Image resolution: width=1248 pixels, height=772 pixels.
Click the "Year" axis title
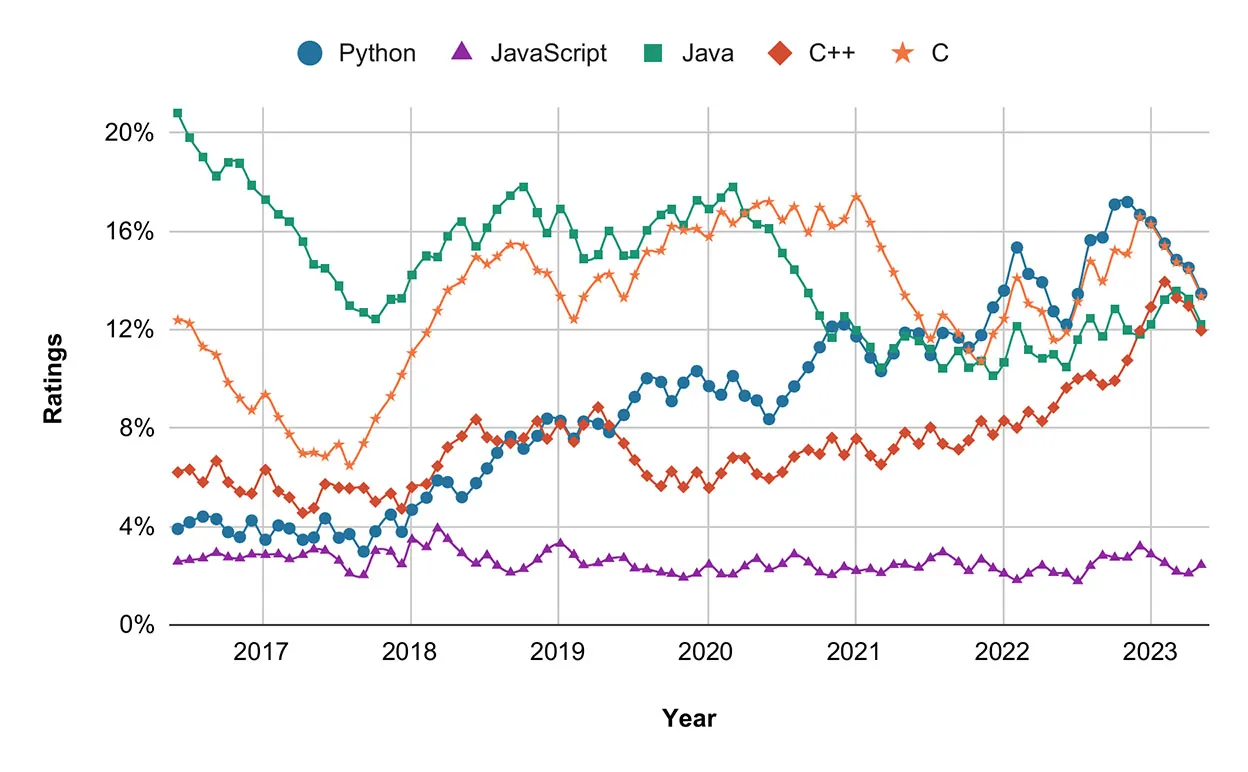click(x=689, y=718)
